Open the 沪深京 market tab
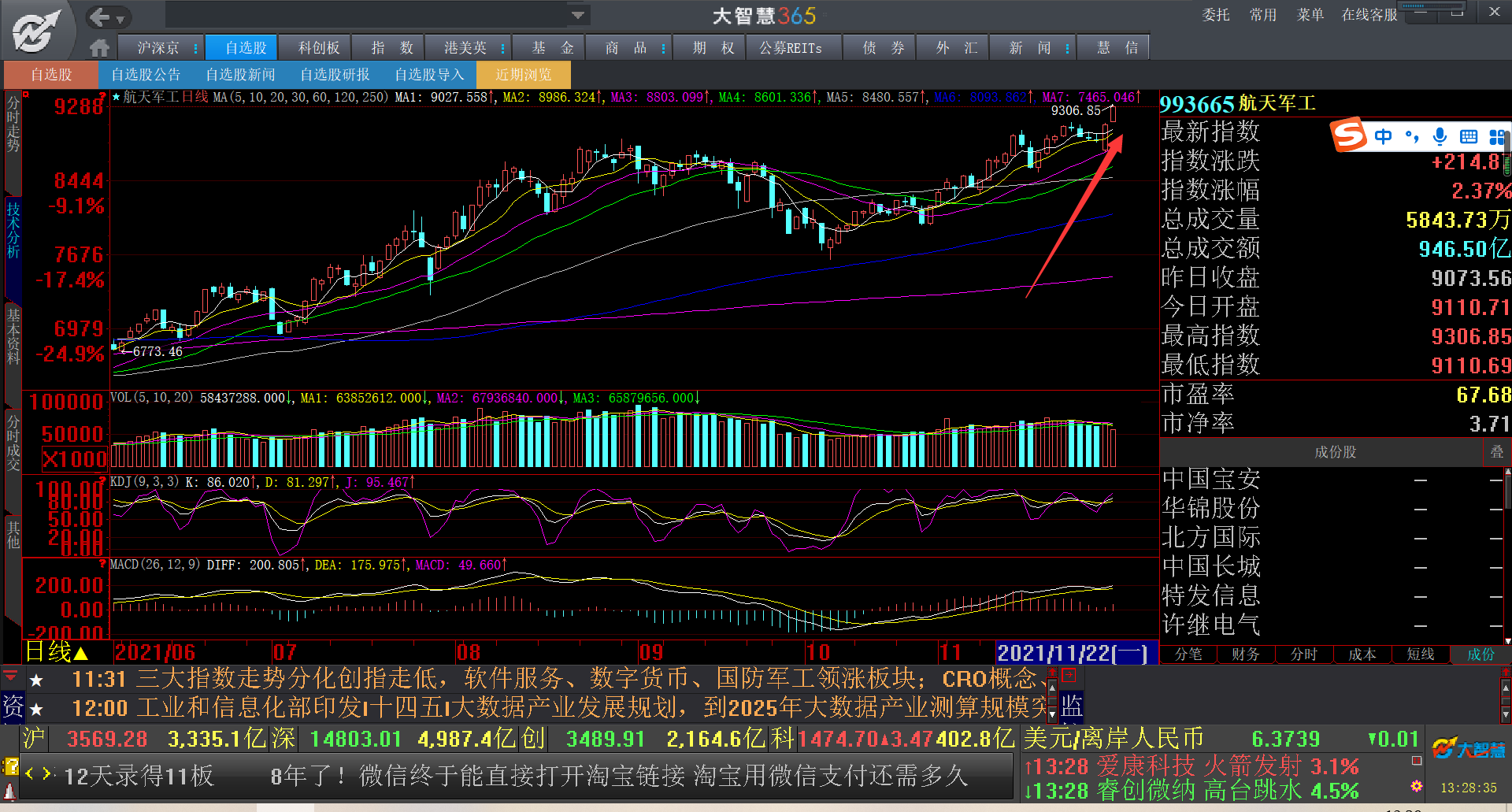 click(x=158, y=48)
